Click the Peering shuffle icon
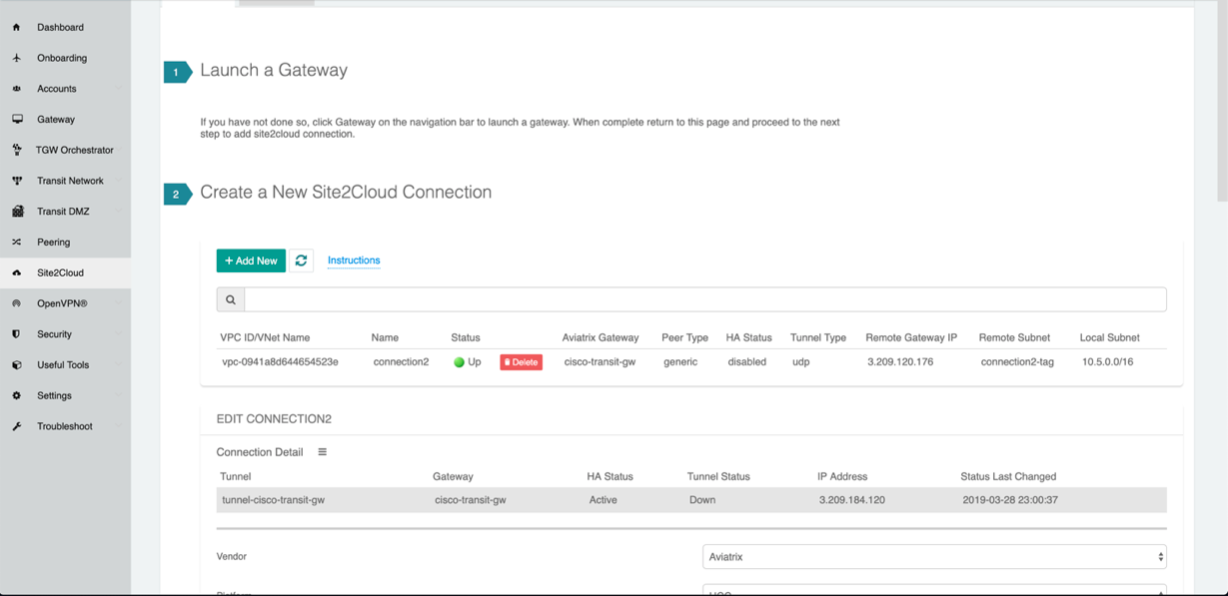The width and height of the screenshot is (1228, 596). click(17, 242)
